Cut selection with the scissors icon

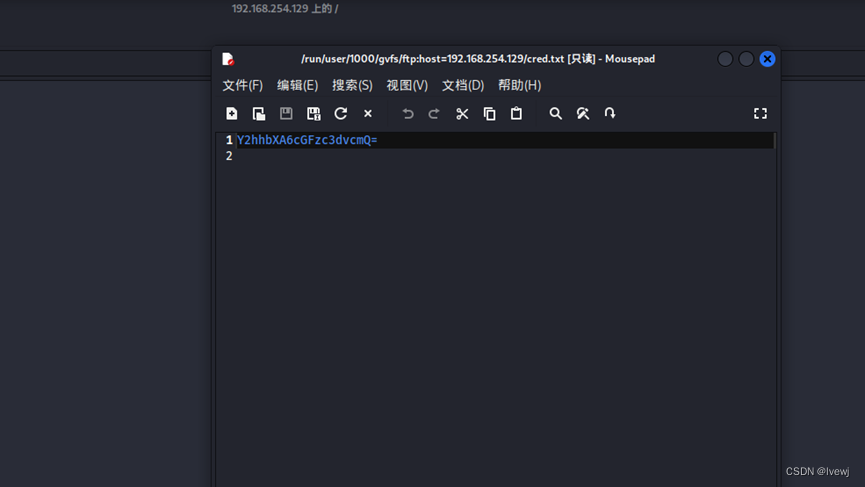[462, 114]
